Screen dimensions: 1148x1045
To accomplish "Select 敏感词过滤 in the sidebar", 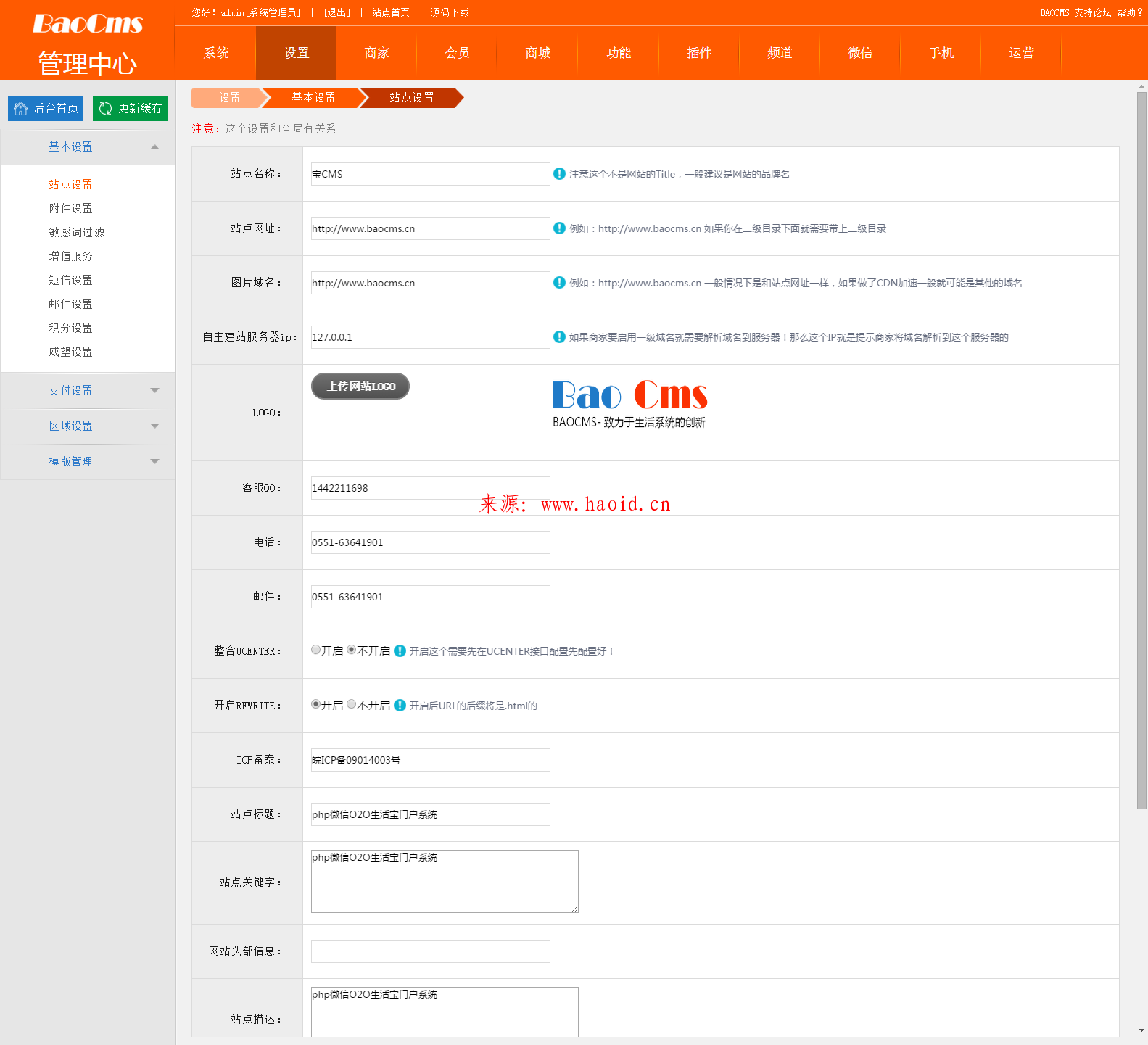I will pyautogui.click(x=76, y=232).
